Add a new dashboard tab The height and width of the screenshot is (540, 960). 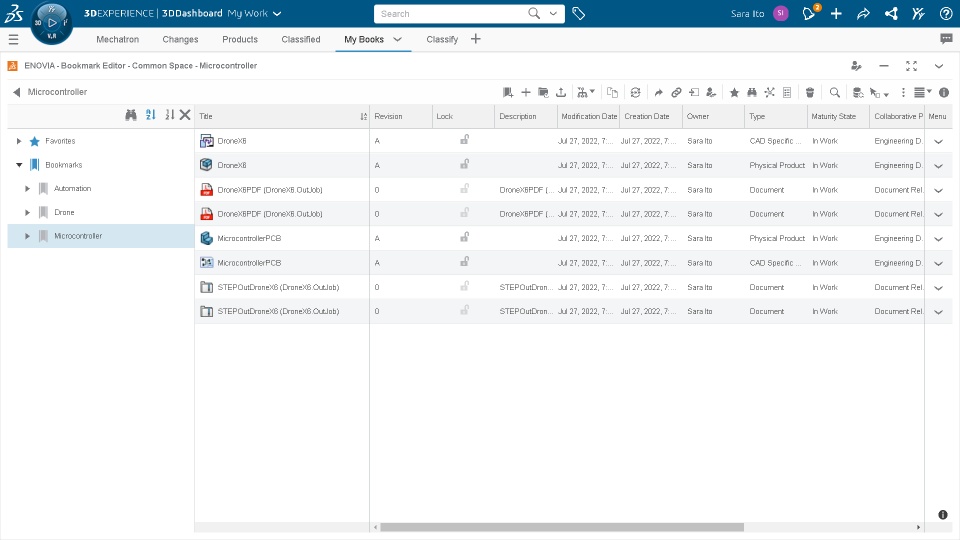[x=476, y=39]
